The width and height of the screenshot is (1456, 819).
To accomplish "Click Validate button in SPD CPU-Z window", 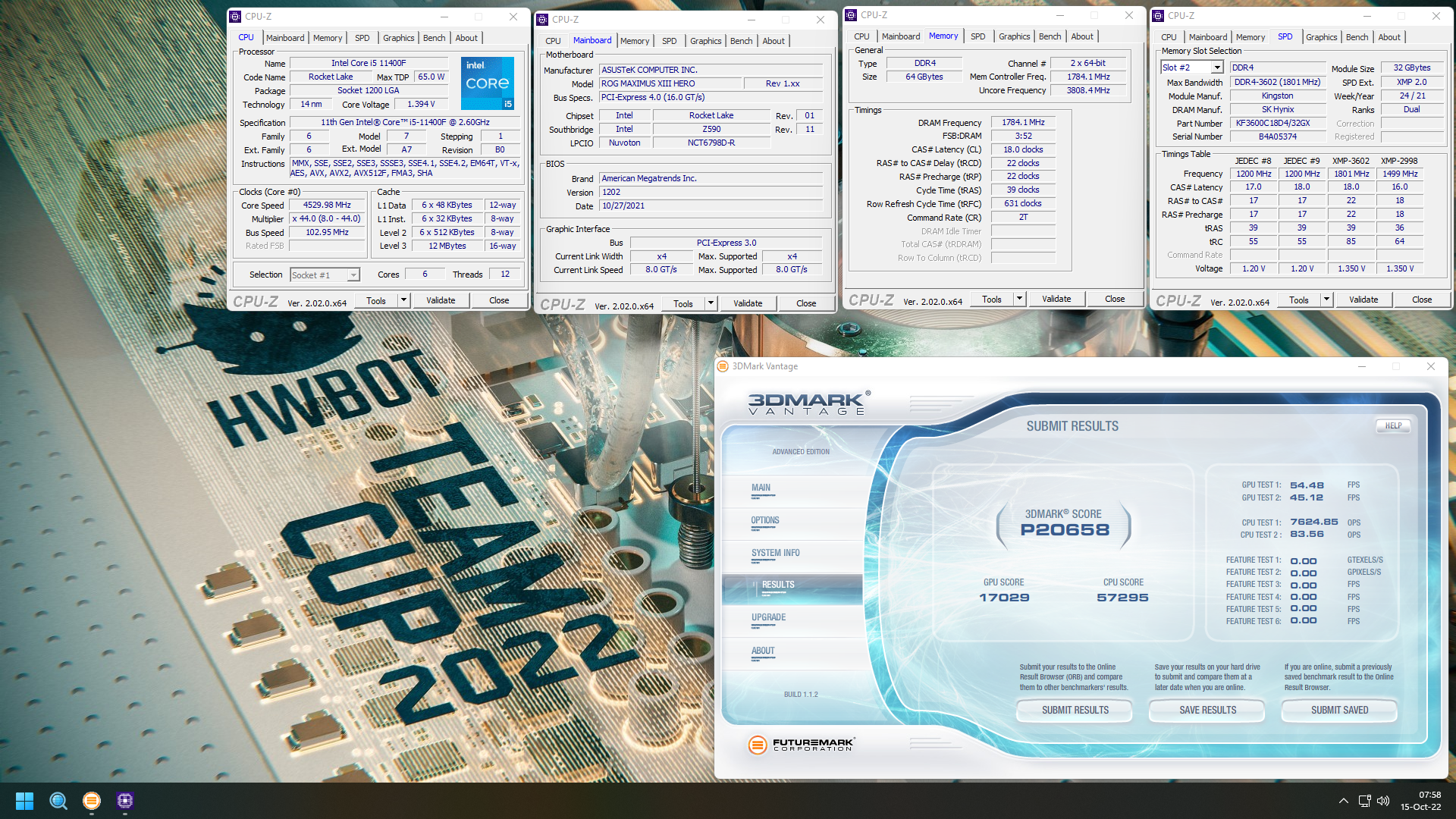I will 1363,300.
